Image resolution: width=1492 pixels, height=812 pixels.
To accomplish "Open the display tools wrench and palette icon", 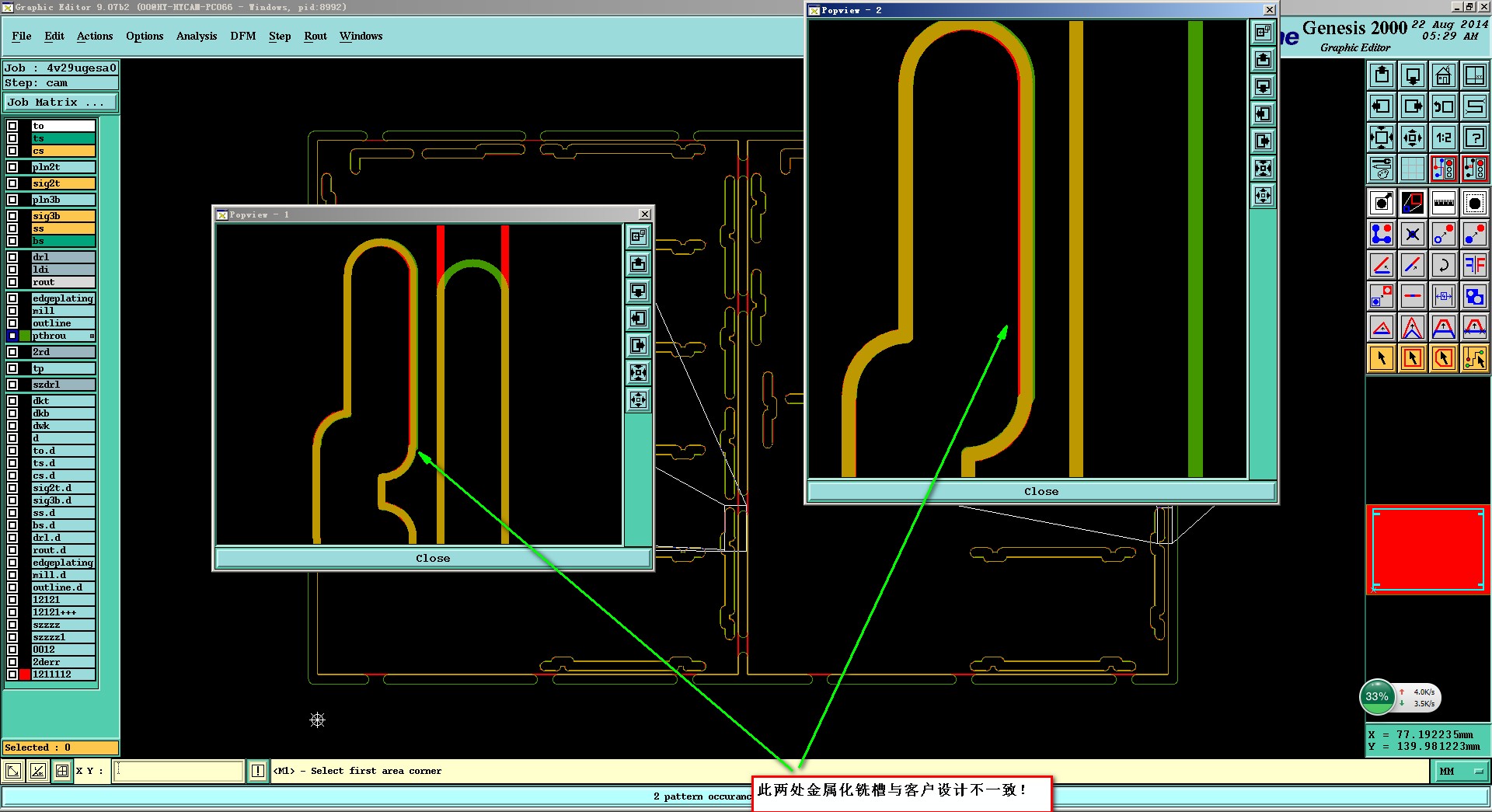I will click(x=1381, y=169).
